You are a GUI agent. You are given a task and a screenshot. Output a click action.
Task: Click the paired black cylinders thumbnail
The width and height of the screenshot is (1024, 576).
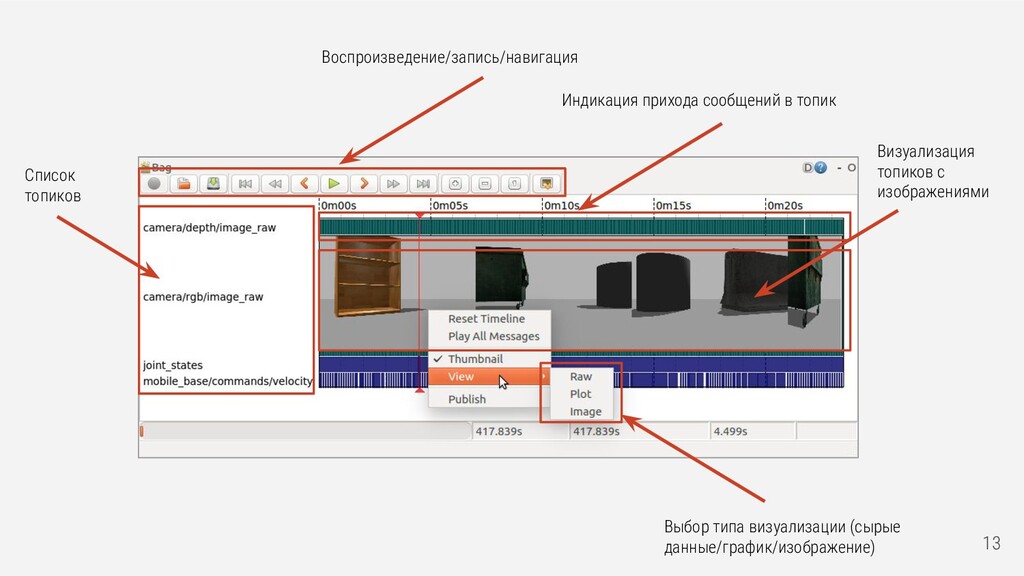(643, 283)
